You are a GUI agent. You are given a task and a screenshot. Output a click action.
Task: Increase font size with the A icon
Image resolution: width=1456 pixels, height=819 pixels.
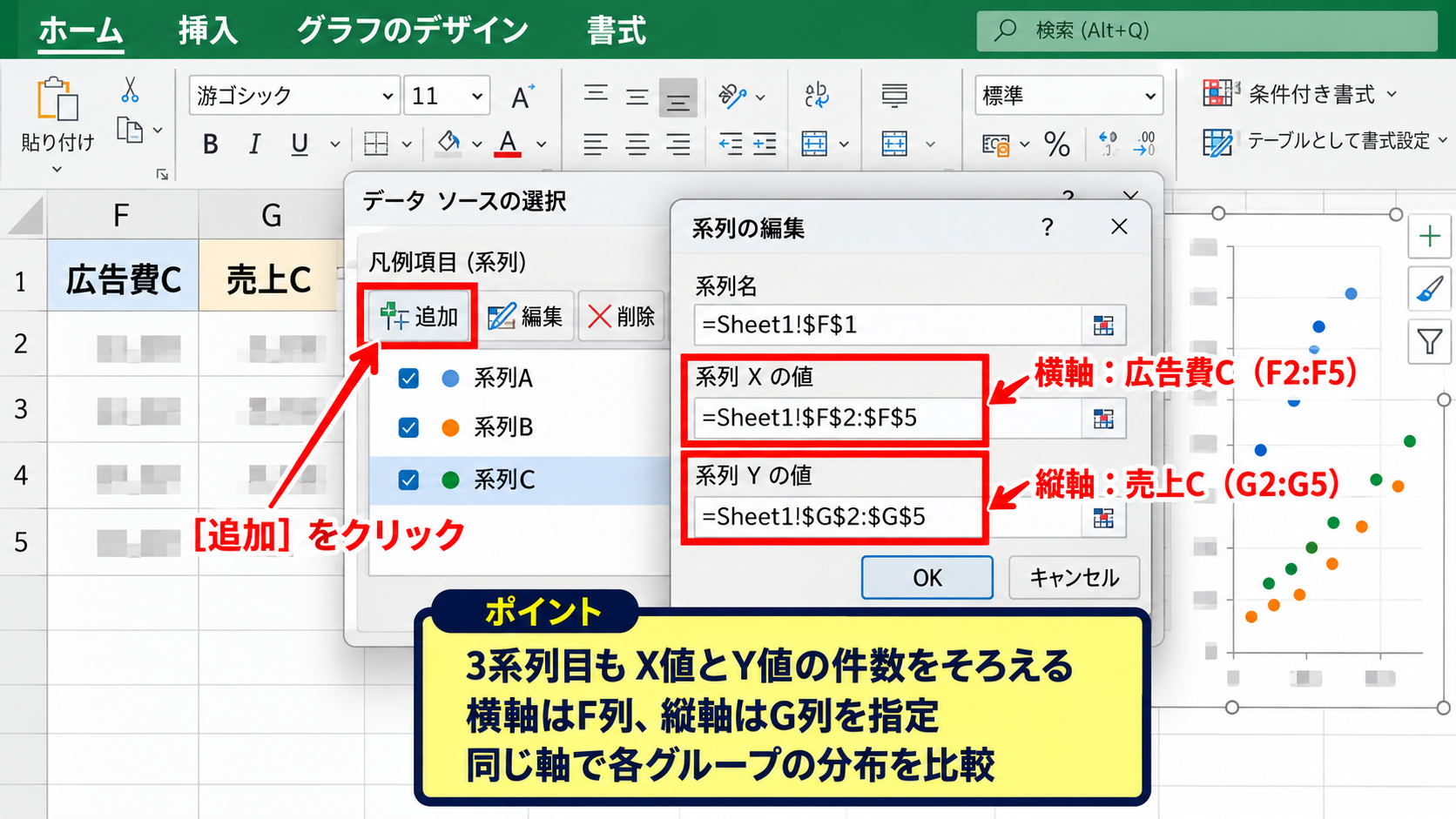[522, 96]
